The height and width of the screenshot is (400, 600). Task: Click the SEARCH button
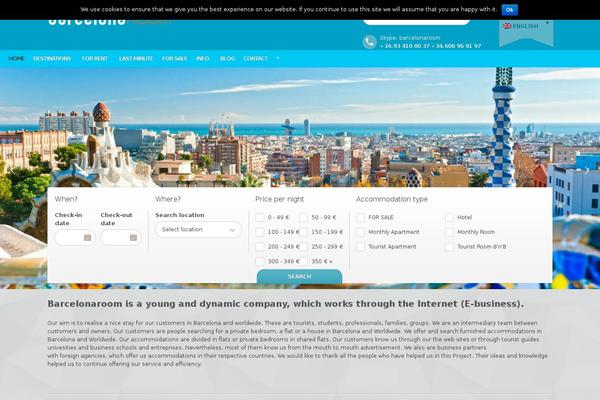tap(300, 276)
